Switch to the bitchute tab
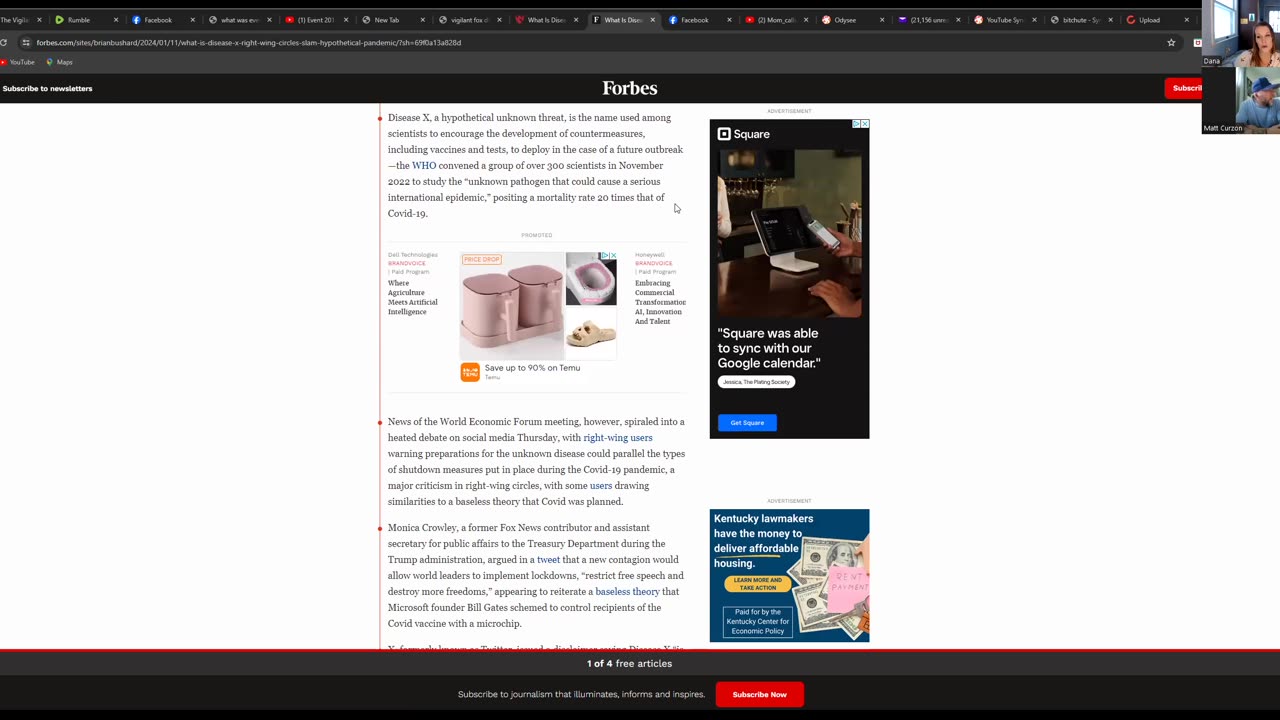1280x720 pixels. point(1082,20)
